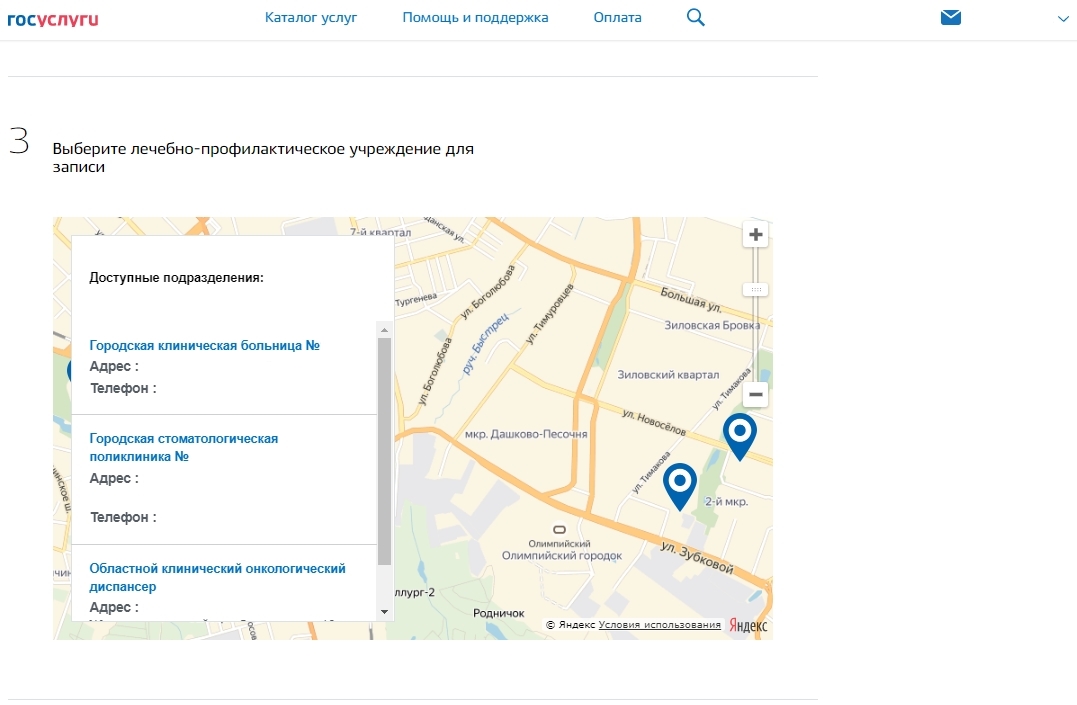This screenshot has width=1077, height=705.
Task: Select map marker near 2-й мкр.
Action: pos(680,486)
